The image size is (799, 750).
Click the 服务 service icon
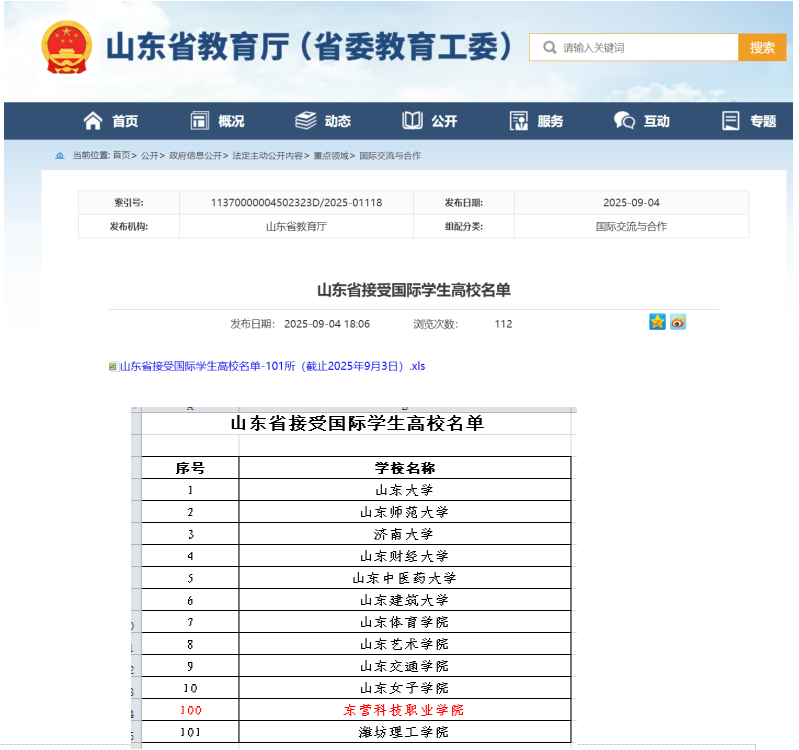point(519,121)
